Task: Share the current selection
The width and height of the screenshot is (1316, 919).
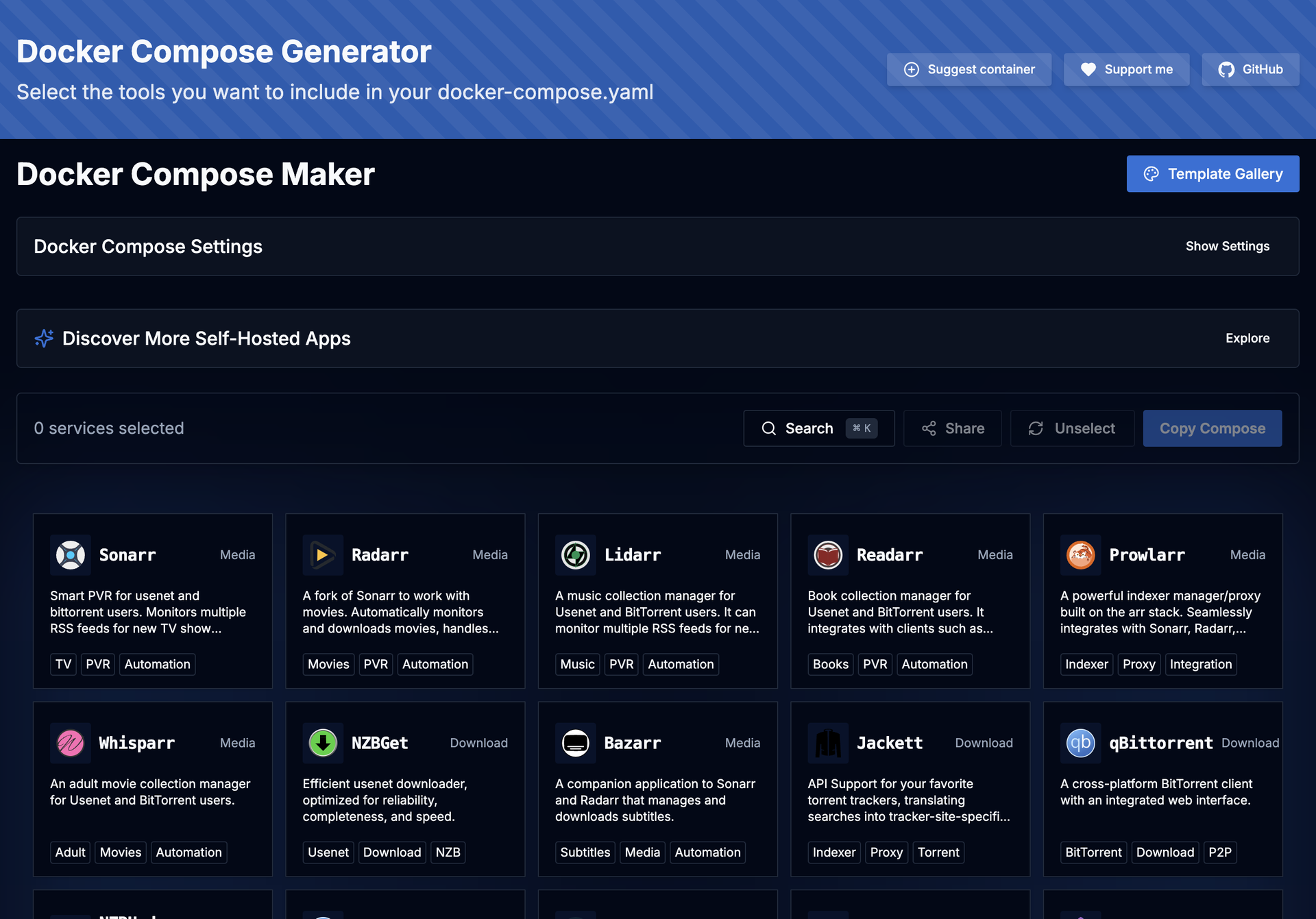Action: pyautogui.click(x=953, y=428)
